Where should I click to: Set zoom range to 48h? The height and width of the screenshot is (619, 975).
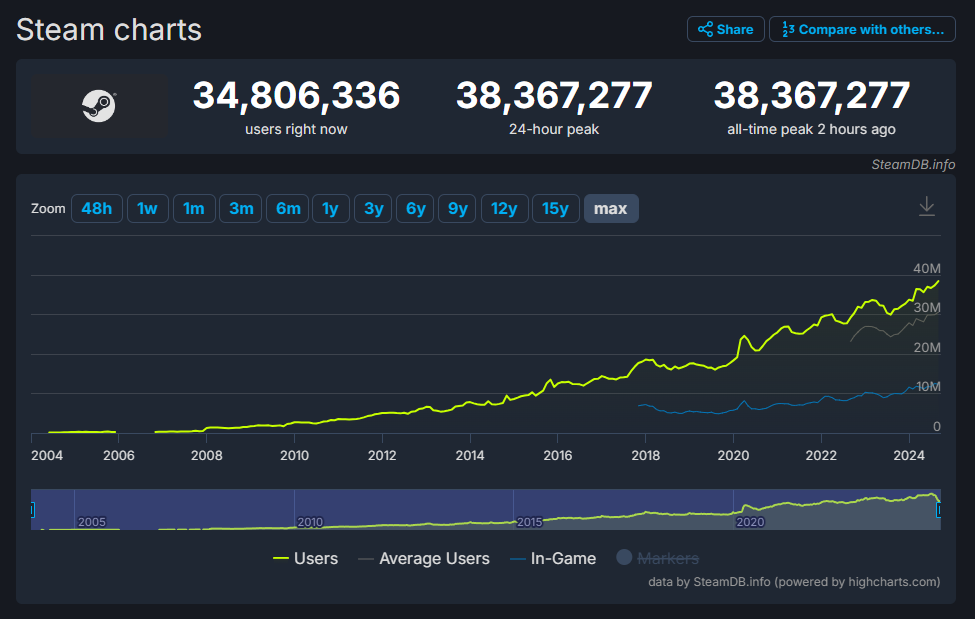click(97, 208)
